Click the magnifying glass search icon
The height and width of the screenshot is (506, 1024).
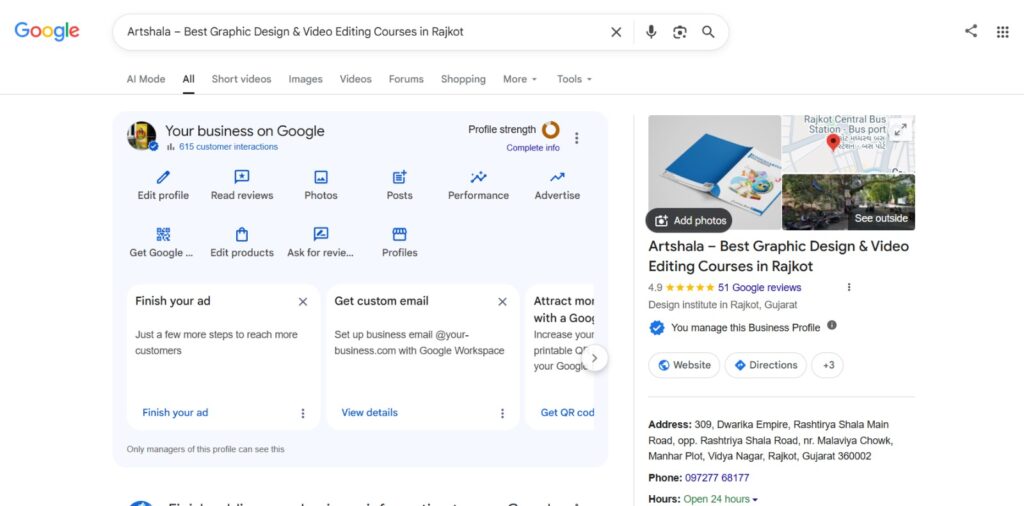coord(708,32)
